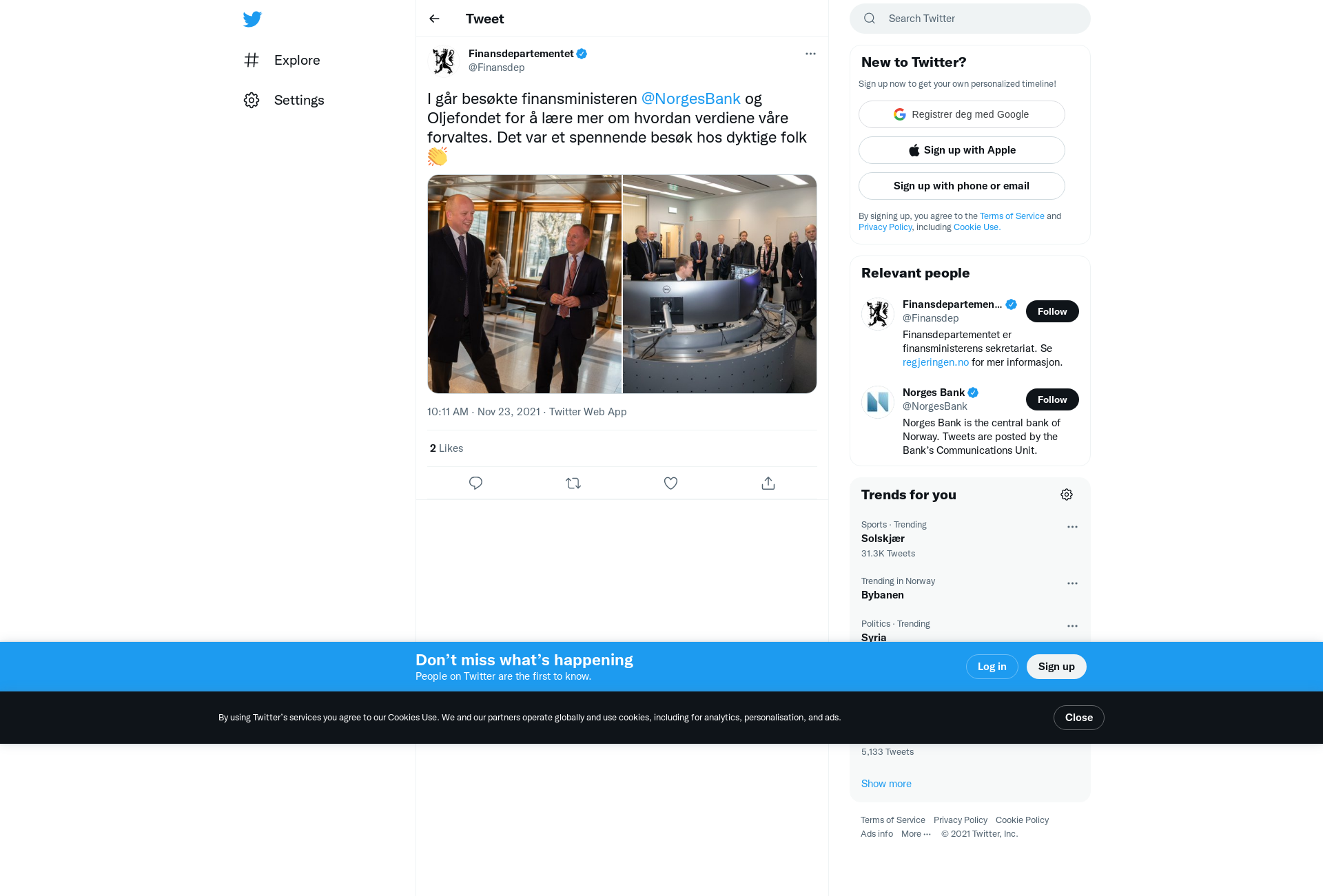Reply to the tweet via comment icon

[475, 483]
